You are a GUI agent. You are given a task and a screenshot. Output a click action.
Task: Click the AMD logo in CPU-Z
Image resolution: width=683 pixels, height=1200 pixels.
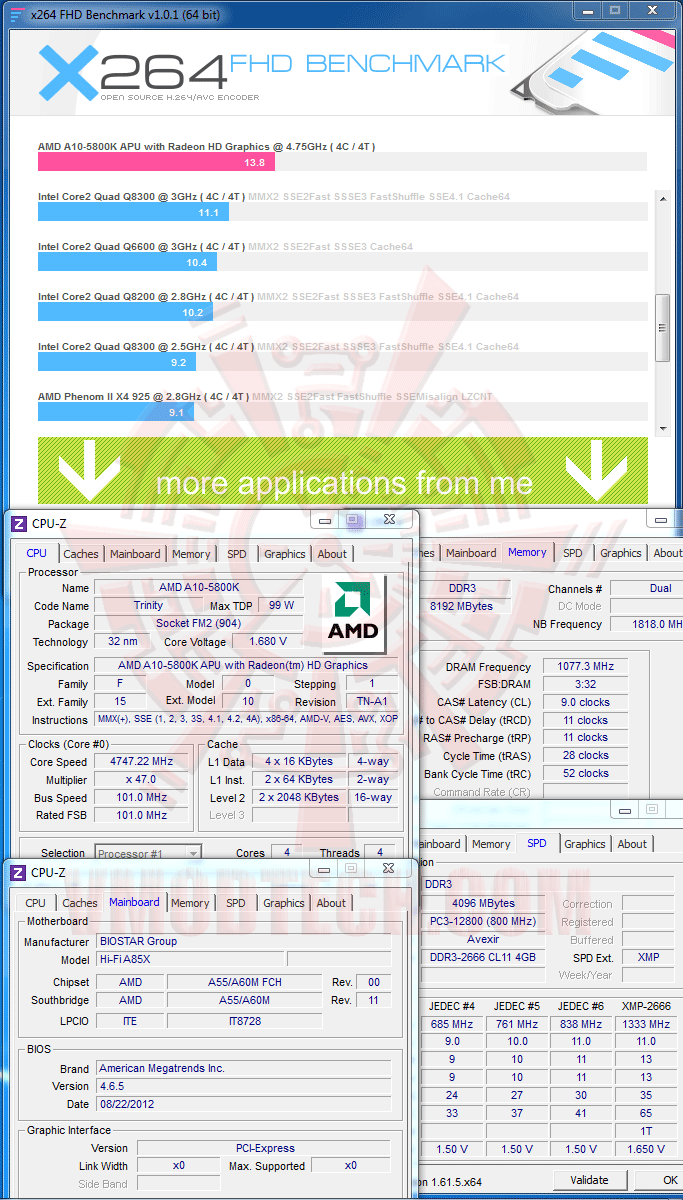(x=353, y=612)
